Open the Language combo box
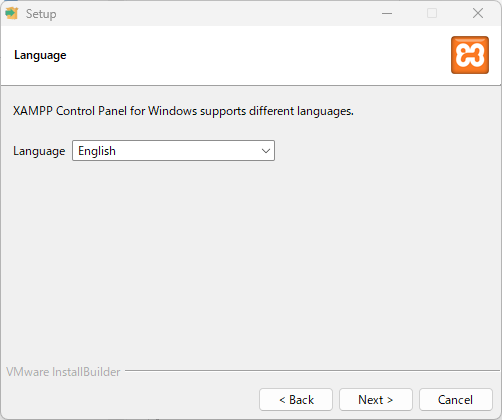The height and width of the screenshot is (420, 502). 173,151
